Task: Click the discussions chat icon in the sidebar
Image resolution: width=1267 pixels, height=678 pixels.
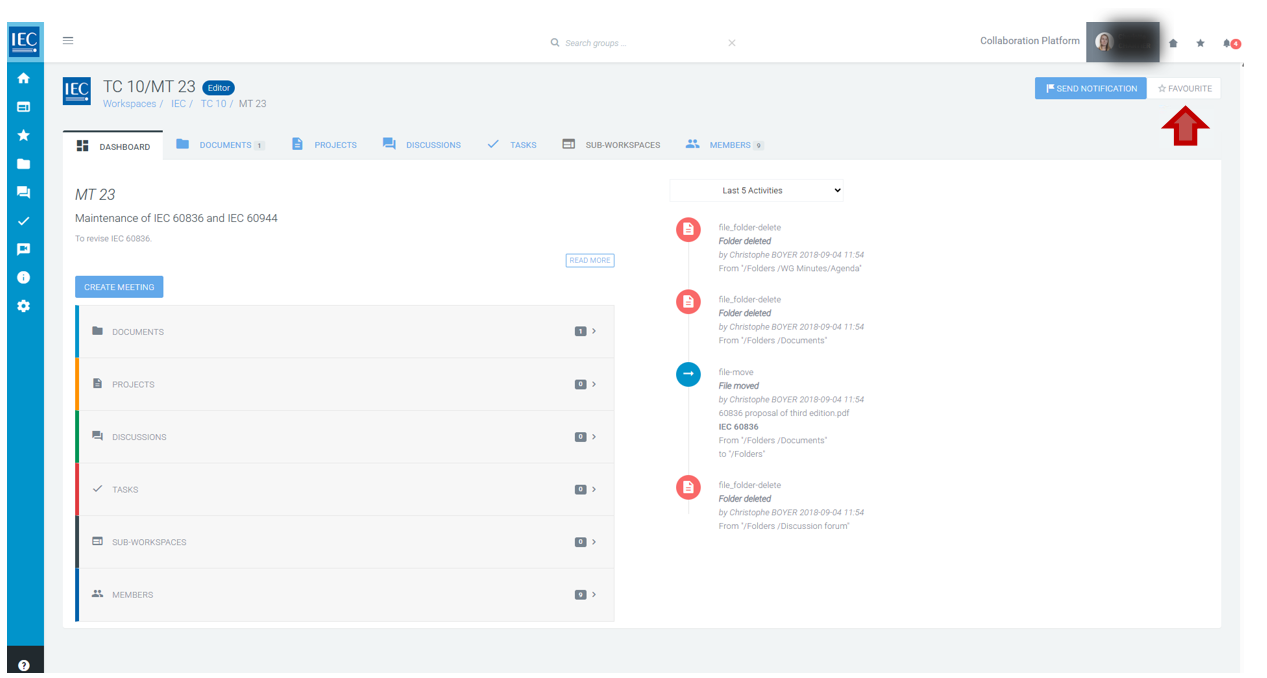Action: [x=23, y=192]
